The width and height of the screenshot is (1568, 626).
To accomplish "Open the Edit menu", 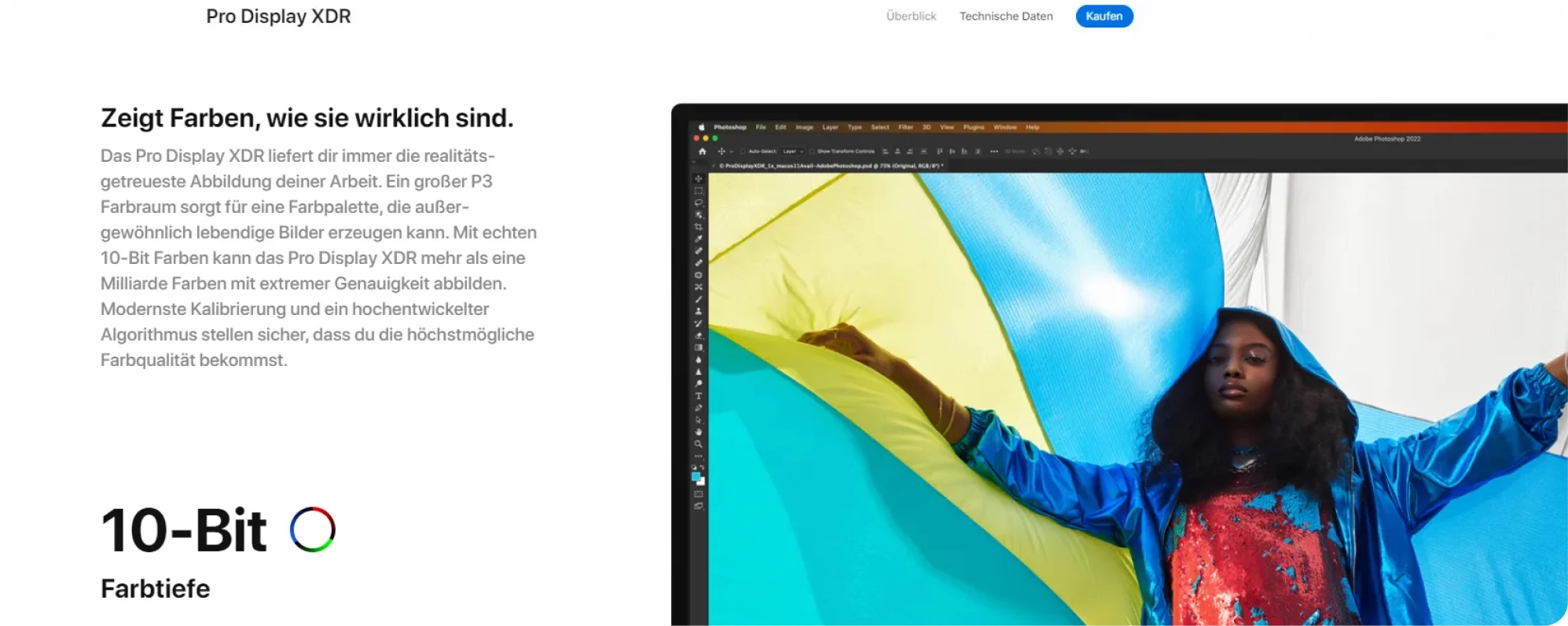I will [780, 127].
